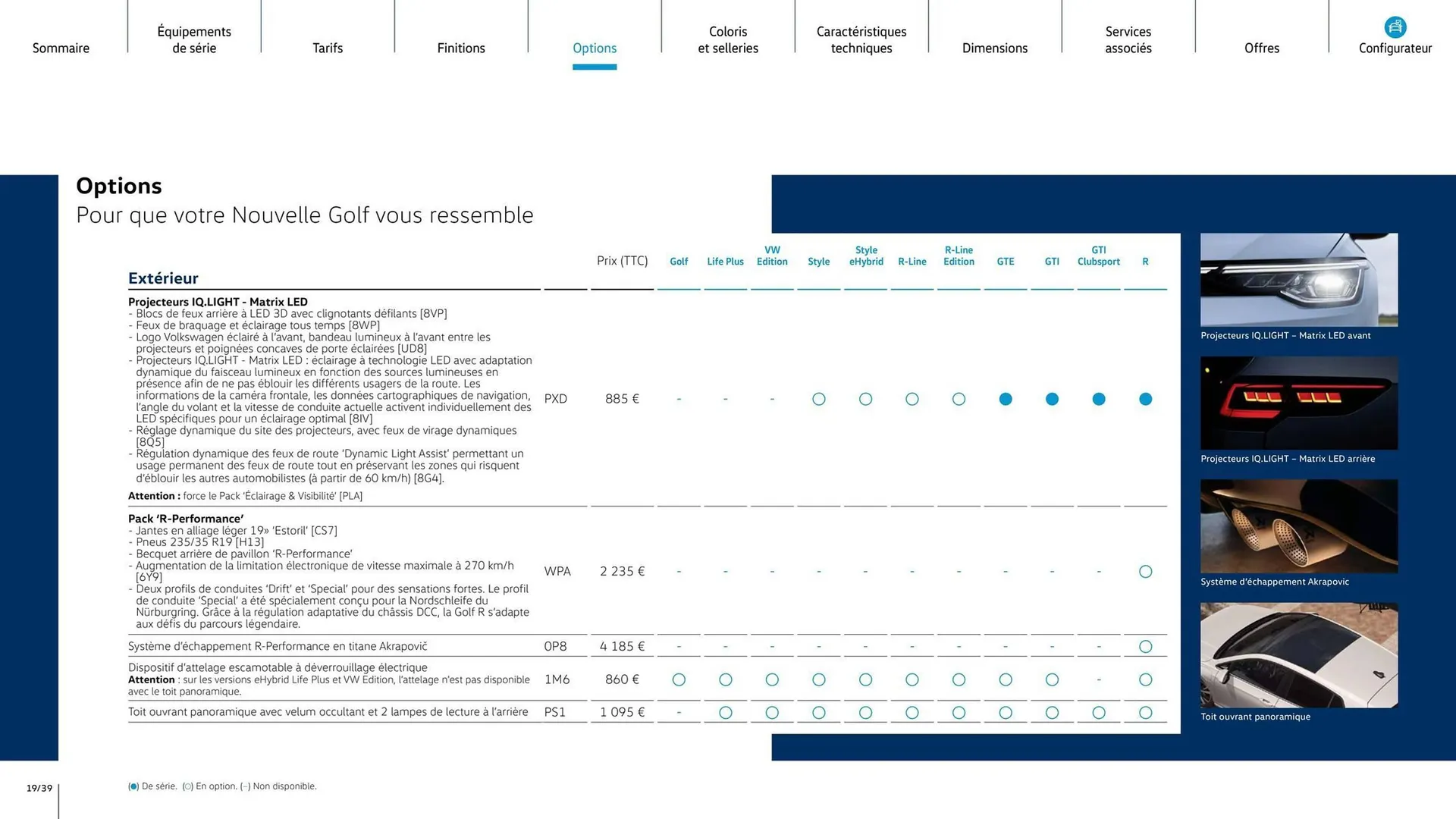Open Matrix LED arrière taillight image
Screen dimensions: 1456x819
1299,403
